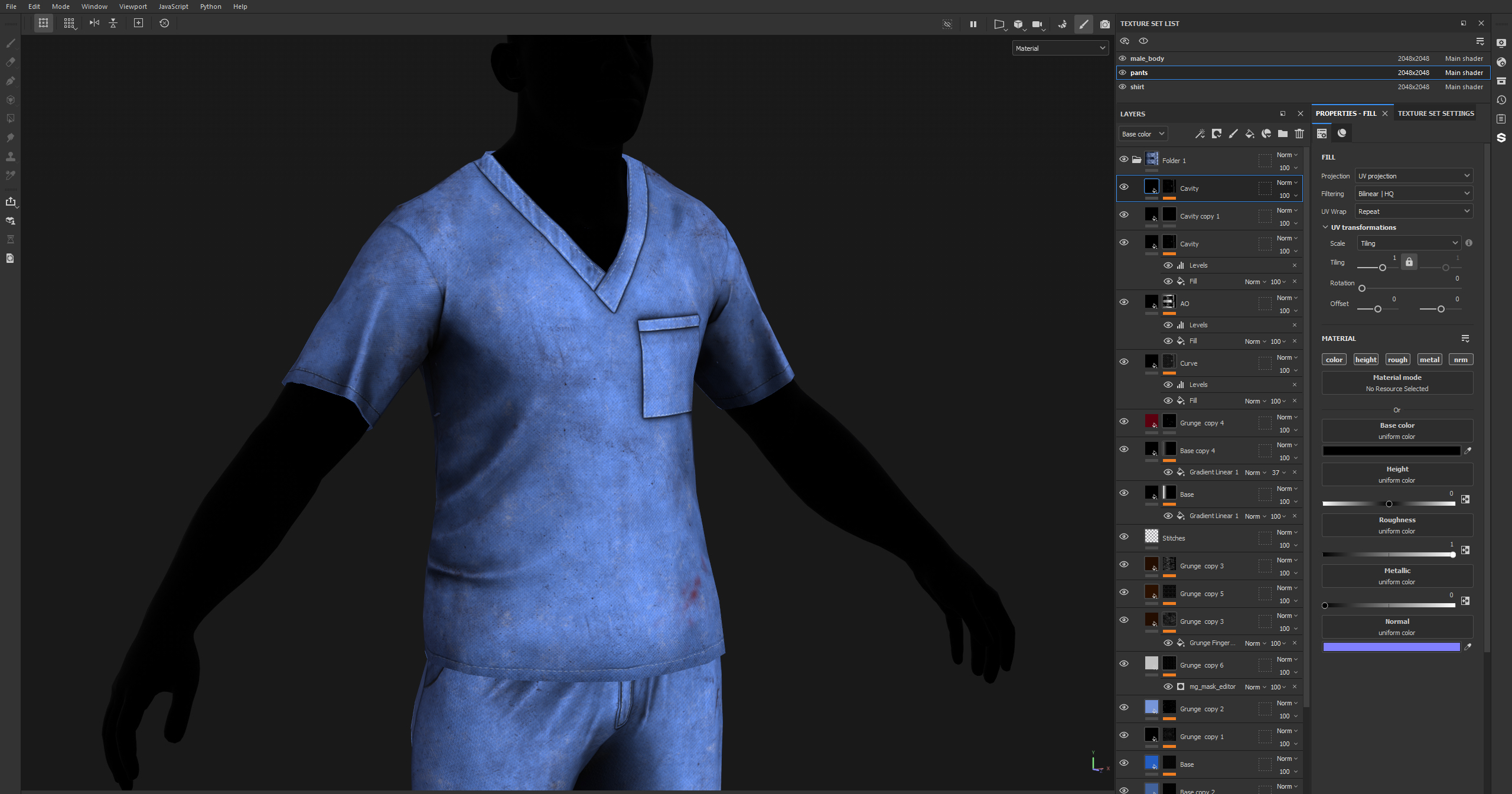This screenshot has height=794, width=1512.
Task: Hide the Stitches layer
Action: (1123, 537)
